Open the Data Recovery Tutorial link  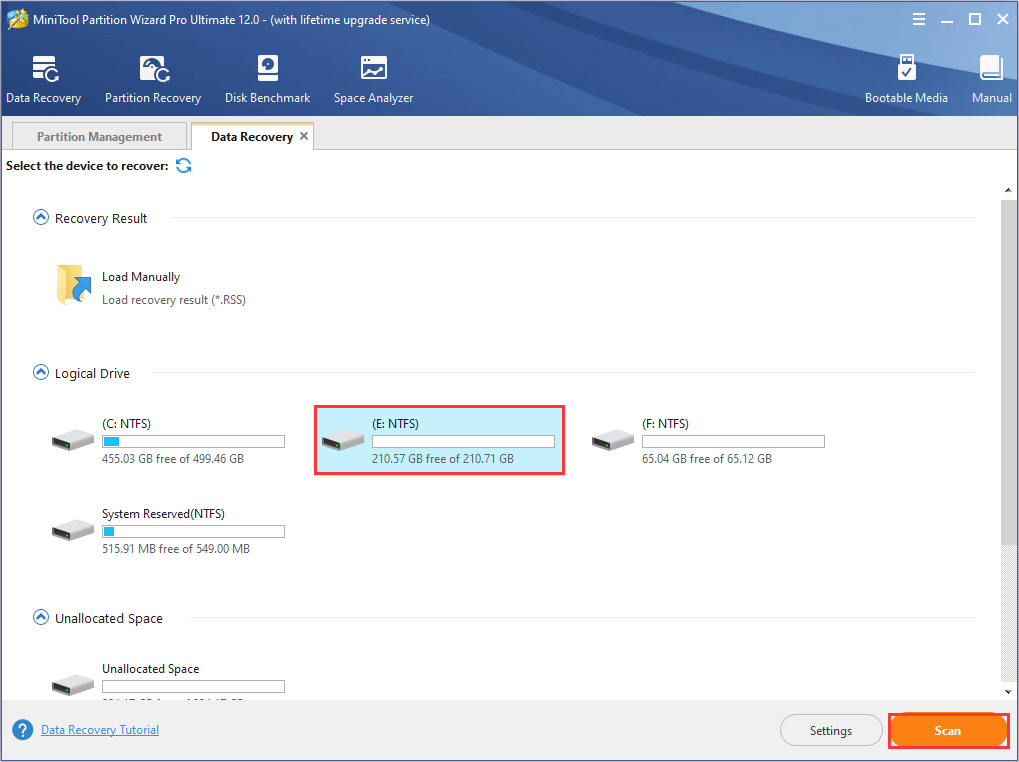(100, 730)
